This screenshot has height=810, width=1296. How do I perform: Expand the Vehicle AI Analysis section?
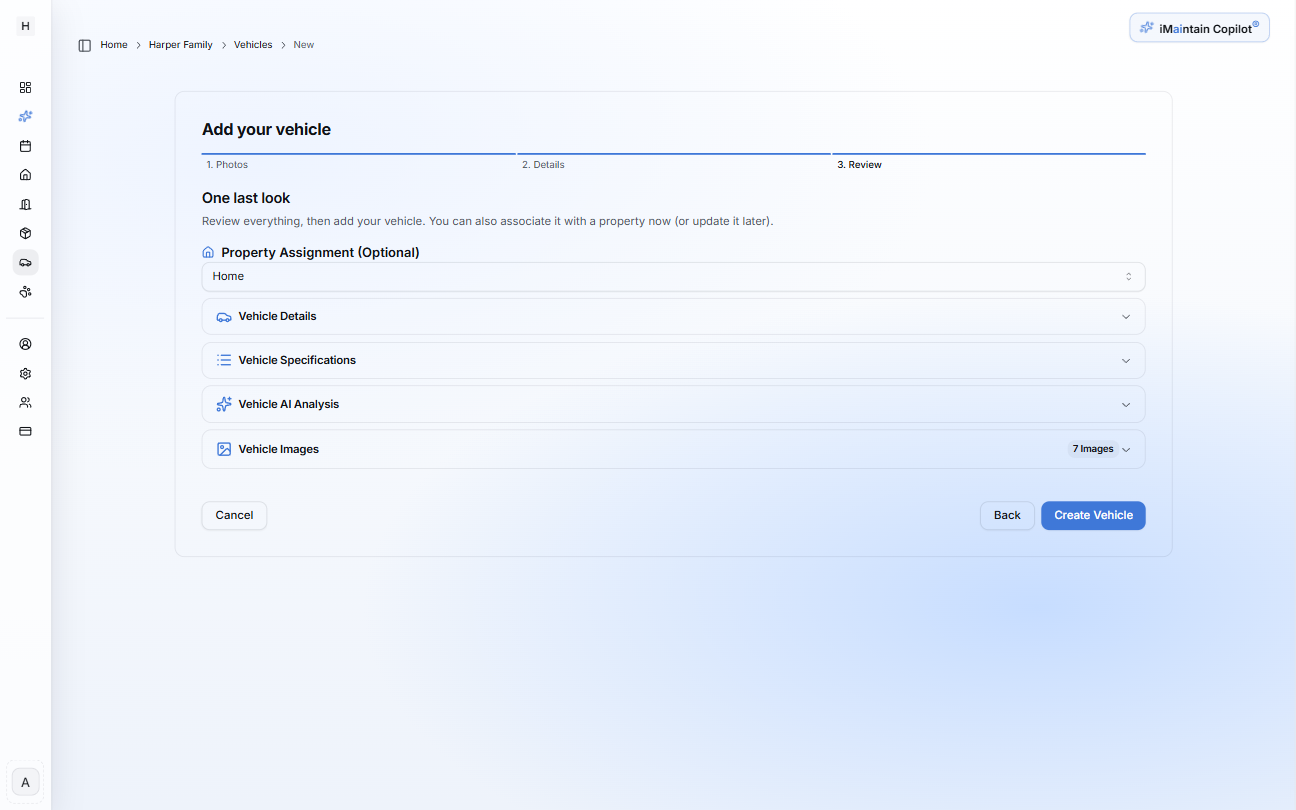tap(673, 404)
